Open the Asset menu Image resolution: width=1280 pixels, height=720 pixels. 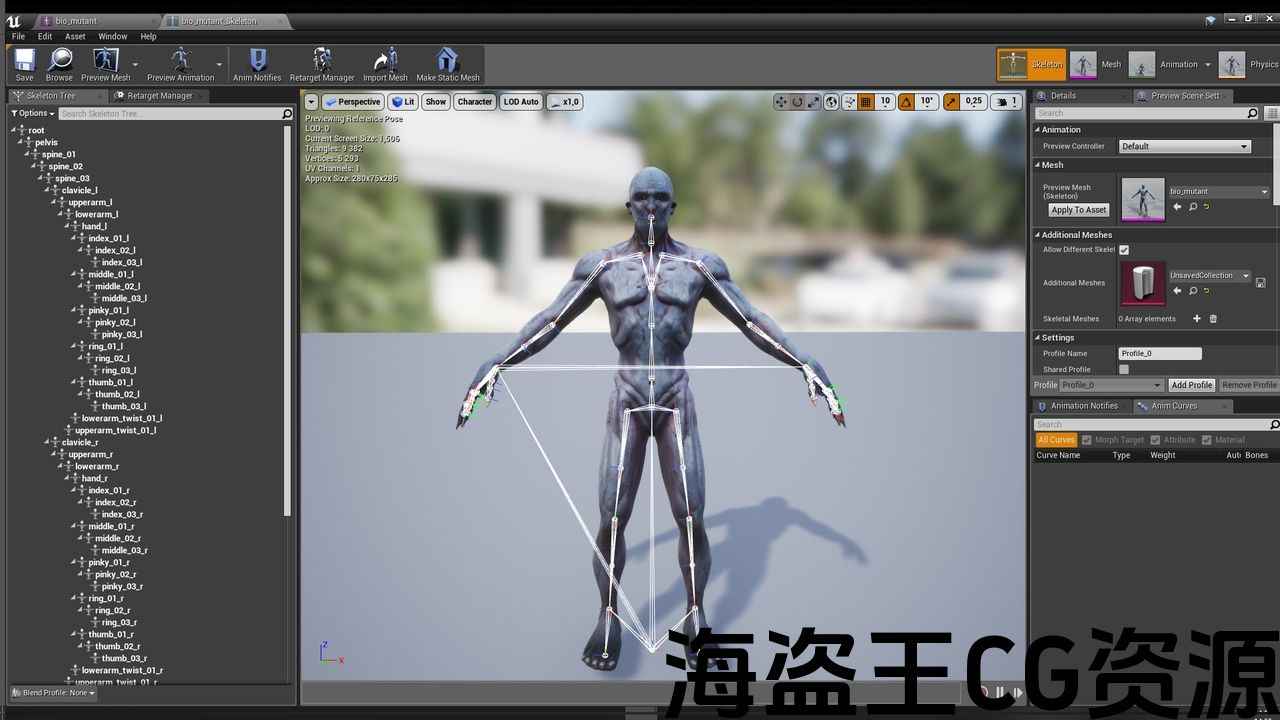pyautogui.click(x=75, y=36)
